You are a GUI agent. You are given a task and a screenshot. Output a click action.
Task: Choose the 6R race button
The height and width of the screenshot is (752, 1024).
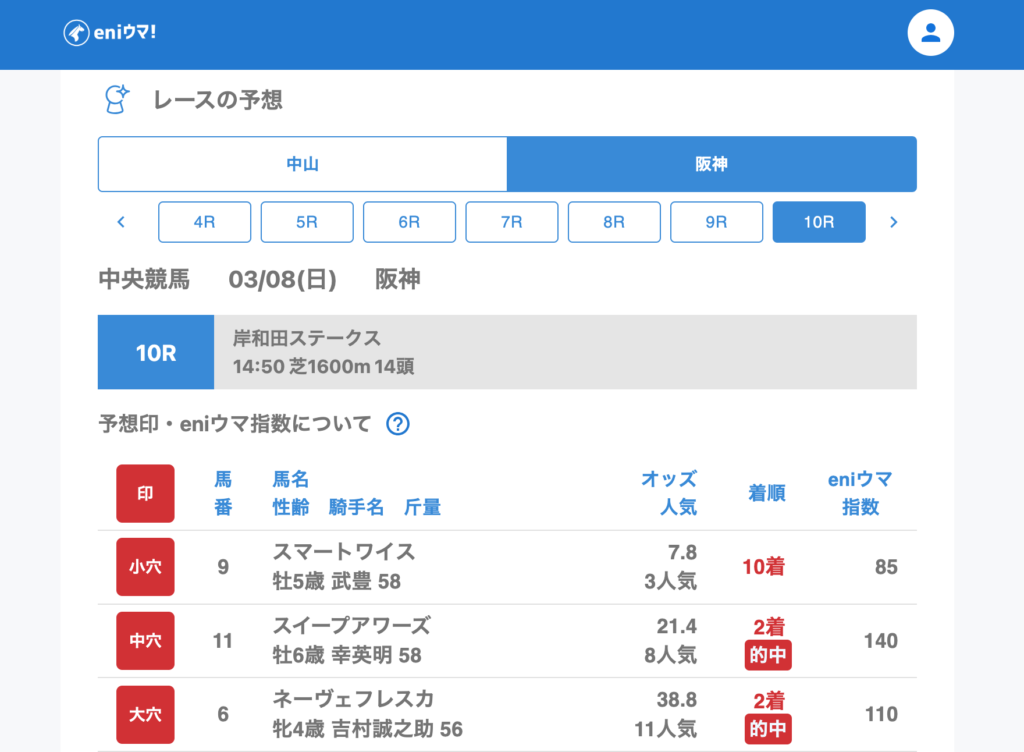pyautogui.click(x=409, y=222)
